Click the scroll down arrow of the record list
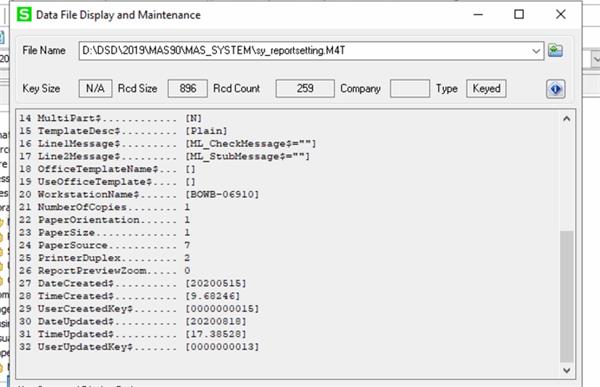This screenshot has height=387, width=600. [x=567, y=370]
